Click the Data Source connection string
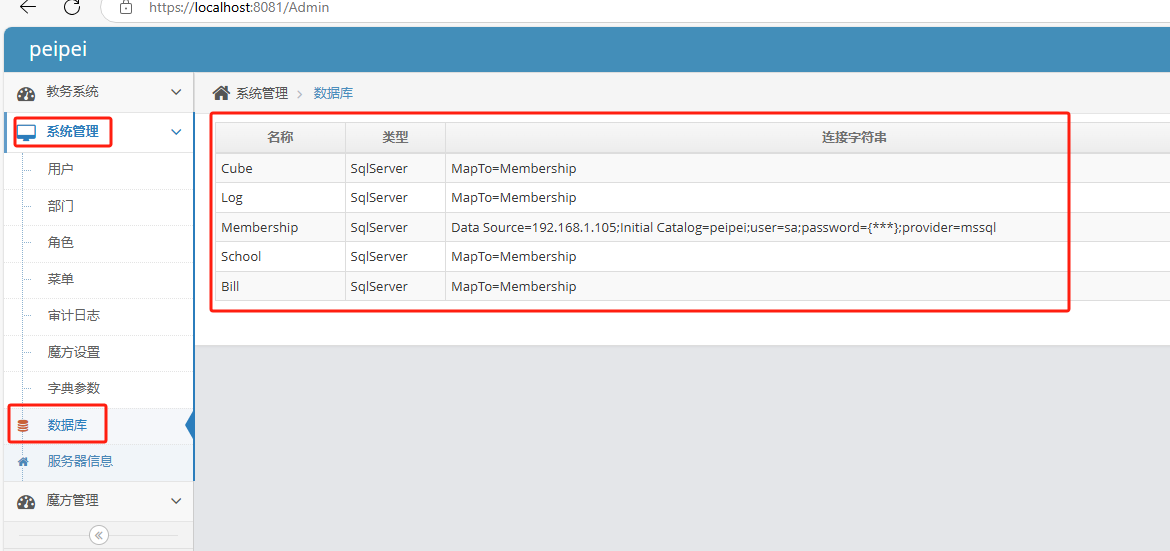1170x551 pixels. 724,228
